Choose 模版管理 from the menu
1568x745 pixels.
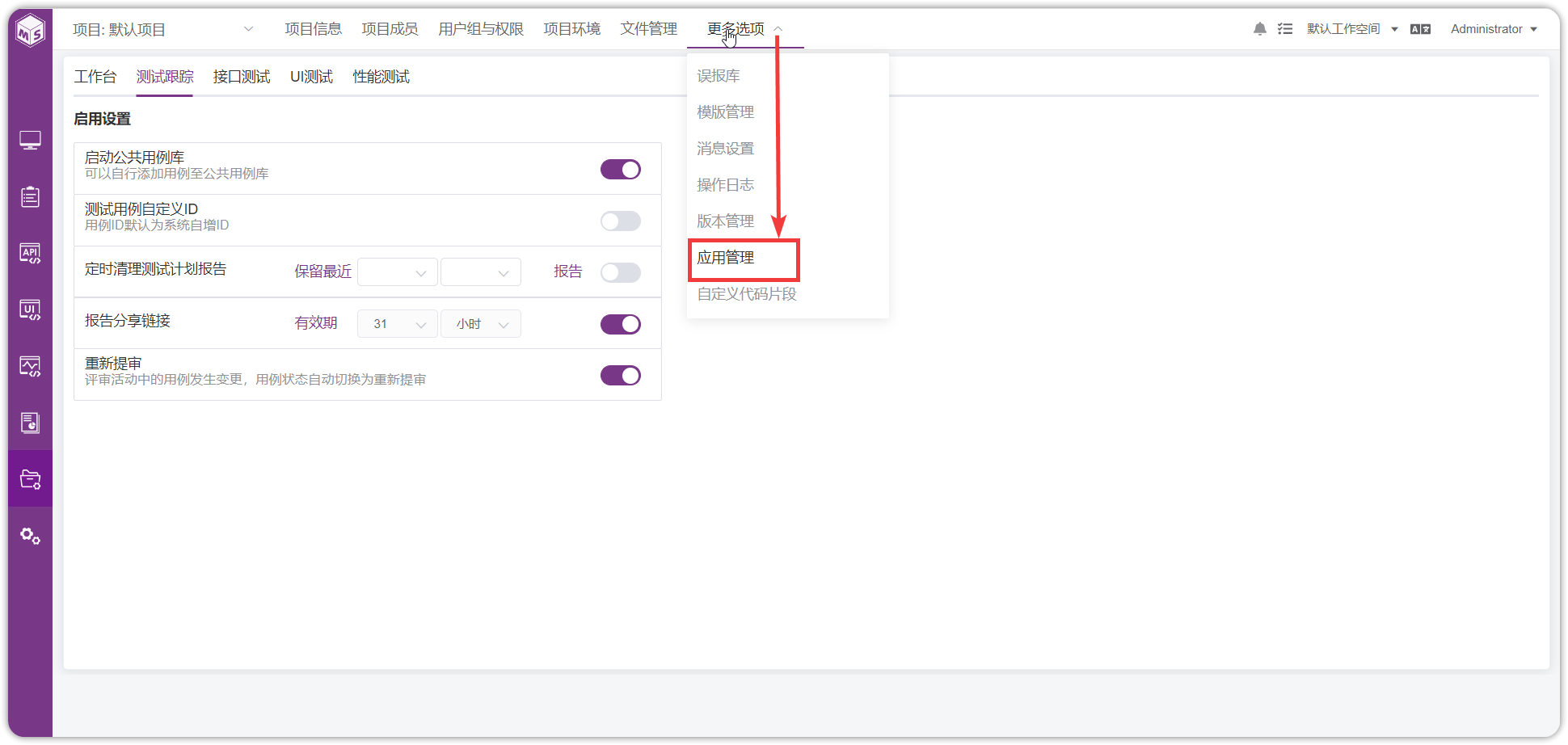[x=726, y=112]
